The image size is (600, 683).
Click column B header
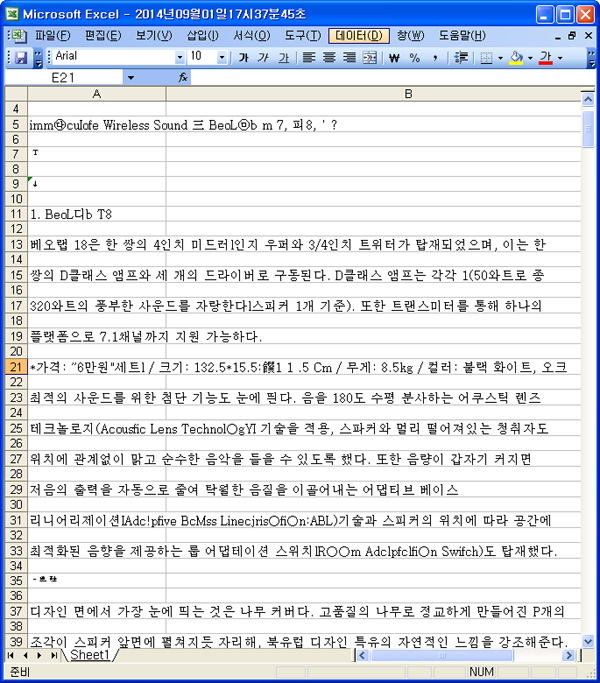(x=408, y=93)
